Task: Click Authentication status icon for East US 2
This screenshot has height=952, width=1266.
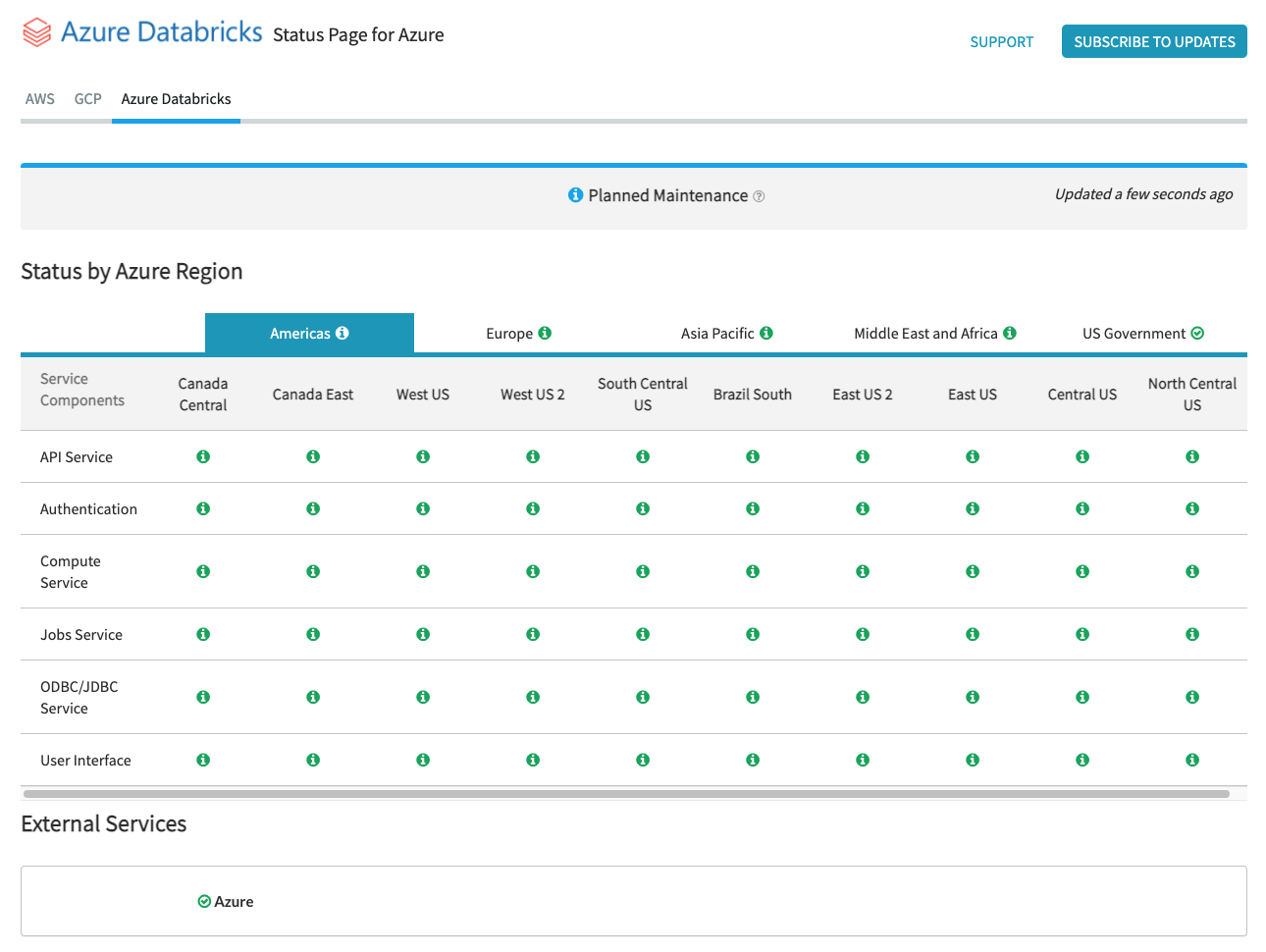Action: click(863, 508)
